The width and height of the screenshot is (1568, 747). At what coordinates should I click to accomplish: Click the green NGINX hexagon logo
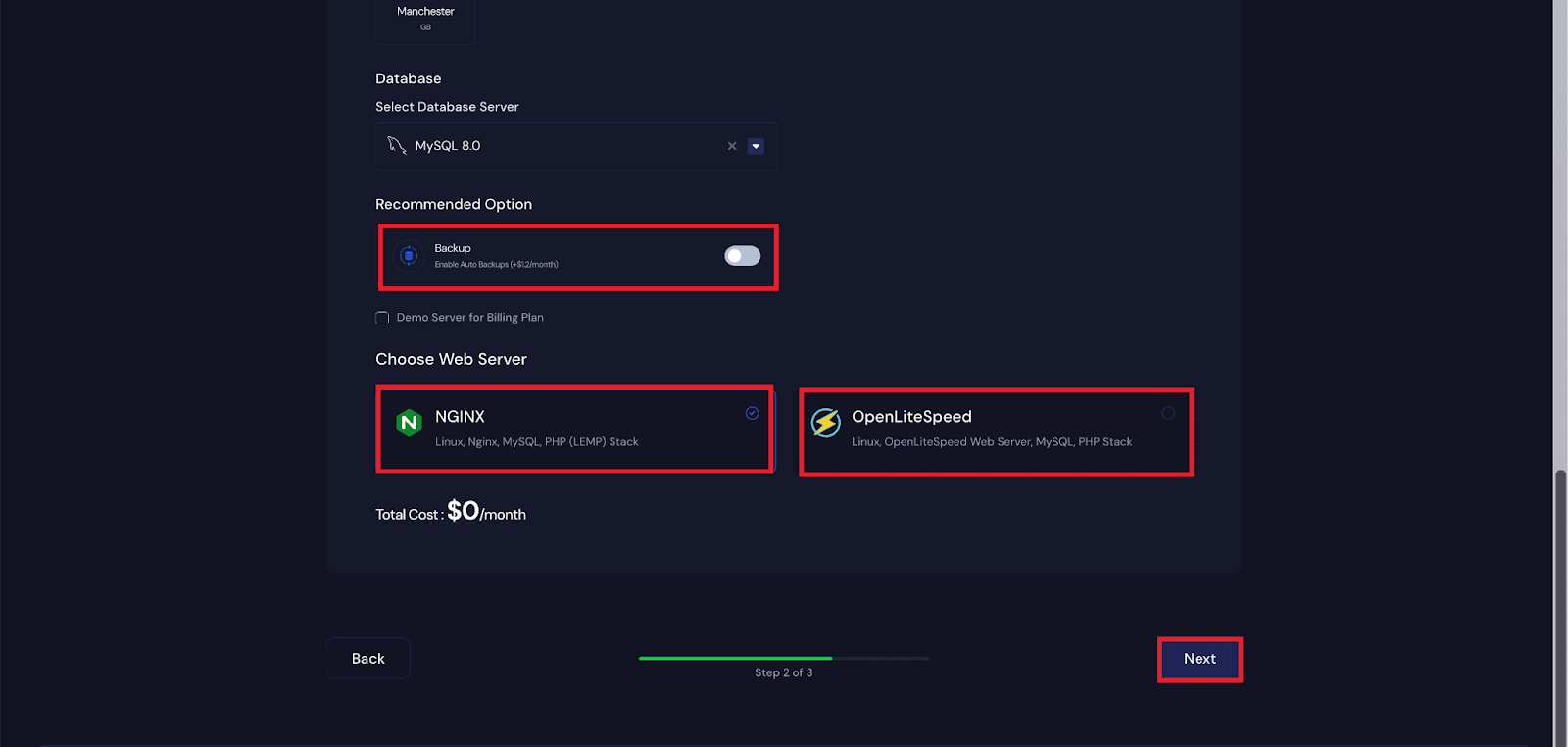point(409,423)
